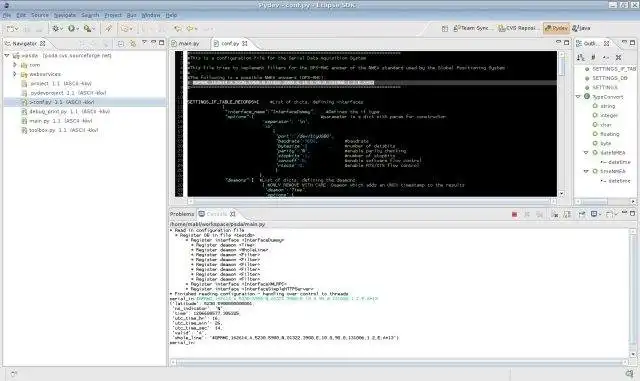Switch to the Problems tab
Viewport: 640px width, 381px height.
pyautogui.click(x=182, y=214)
